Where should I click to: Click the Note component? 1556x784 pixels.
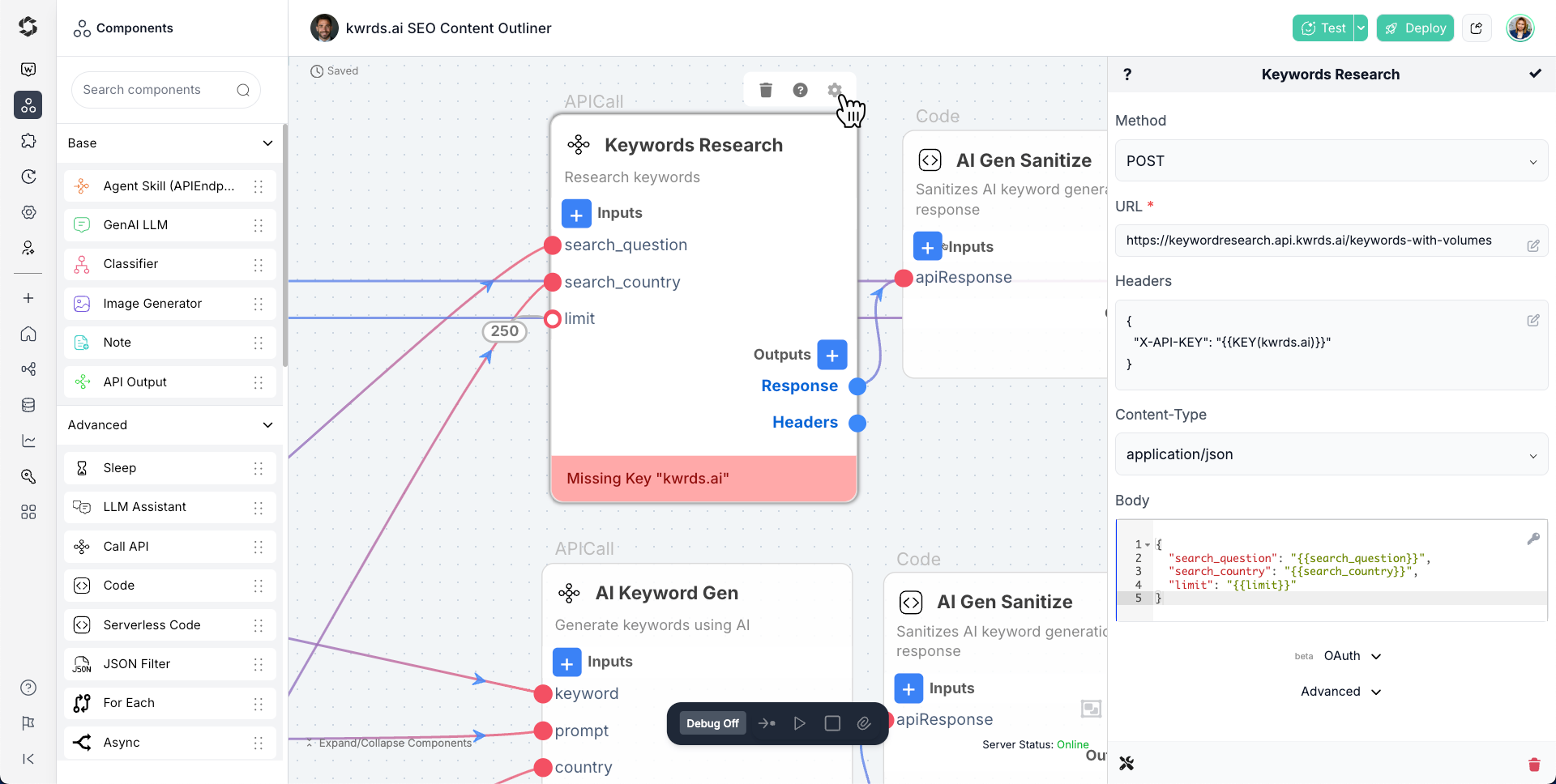[x=170, y=343]
